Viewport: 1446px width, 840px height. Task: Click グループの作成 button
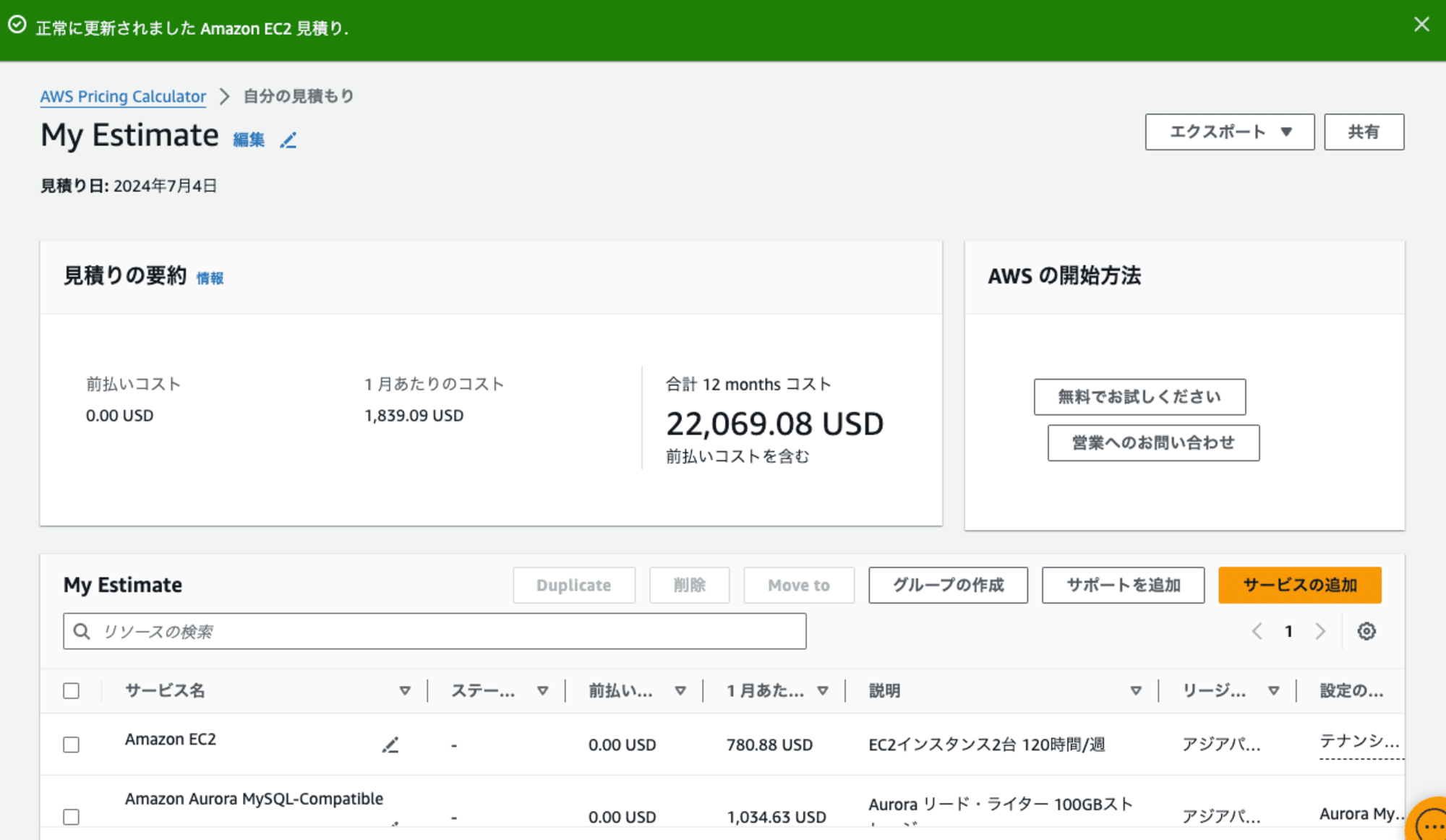pos(948,585)
